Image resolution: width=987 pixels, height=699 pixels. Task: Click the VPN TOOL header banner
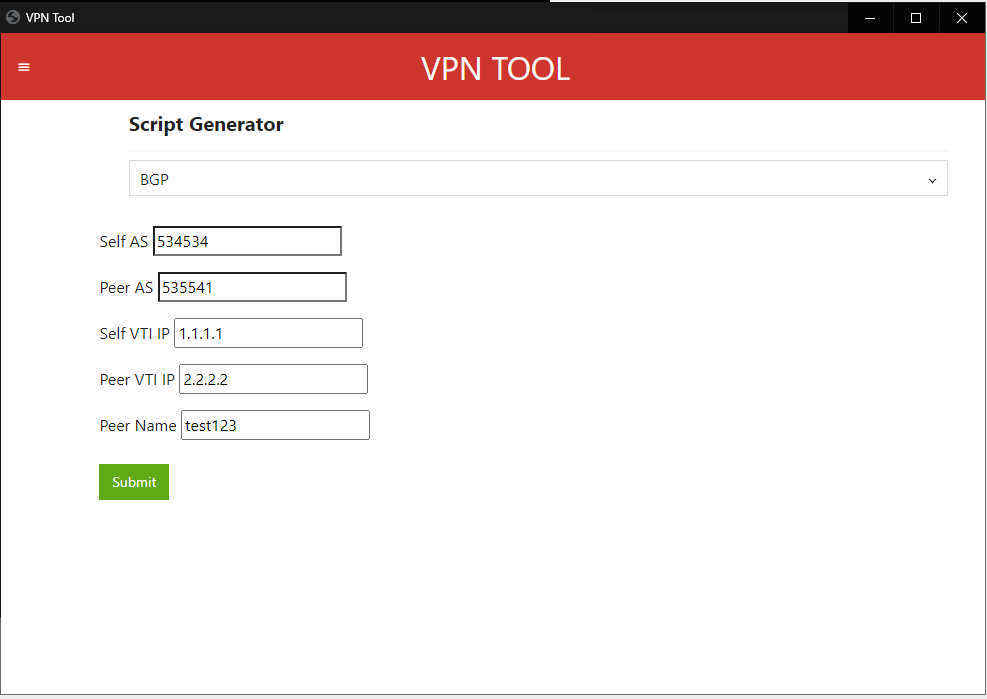(494, 68)
